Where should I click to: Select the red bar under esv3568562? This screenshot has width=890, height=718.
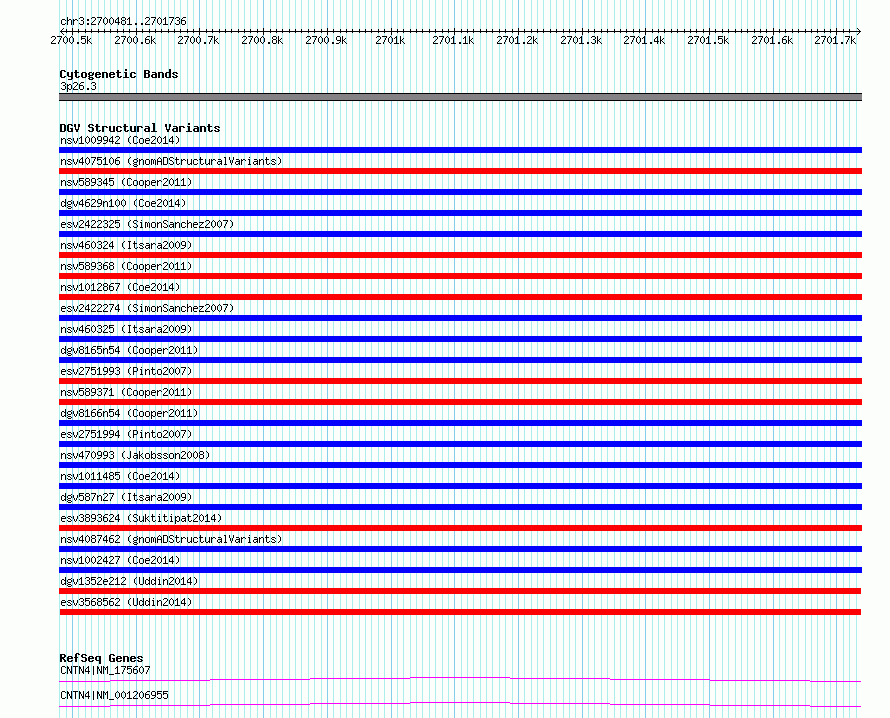pos(460,612)
